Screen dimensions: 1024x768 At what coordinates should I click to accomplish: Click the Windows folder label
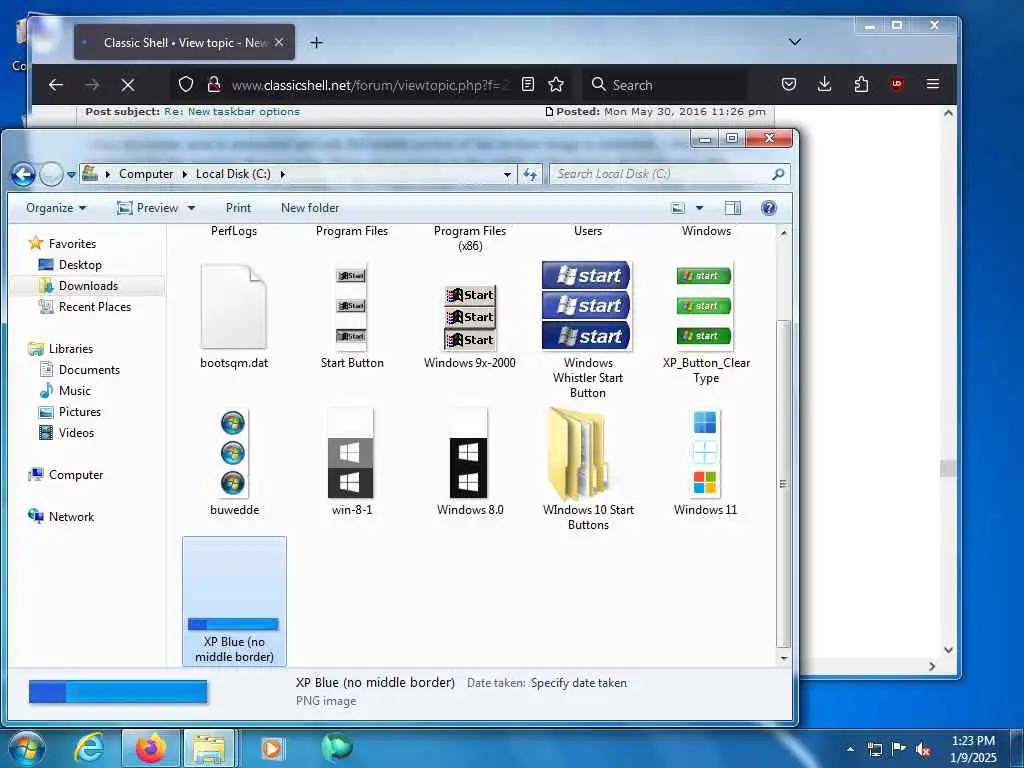tap(707, 231)
